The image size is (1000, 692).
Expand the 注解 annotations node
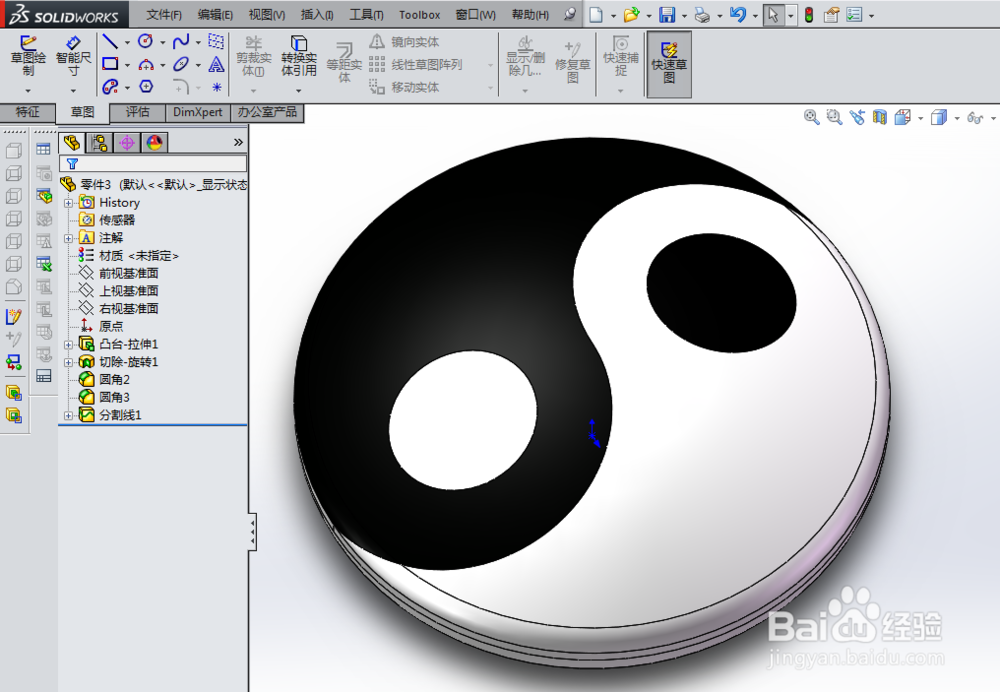click(69, 239)
